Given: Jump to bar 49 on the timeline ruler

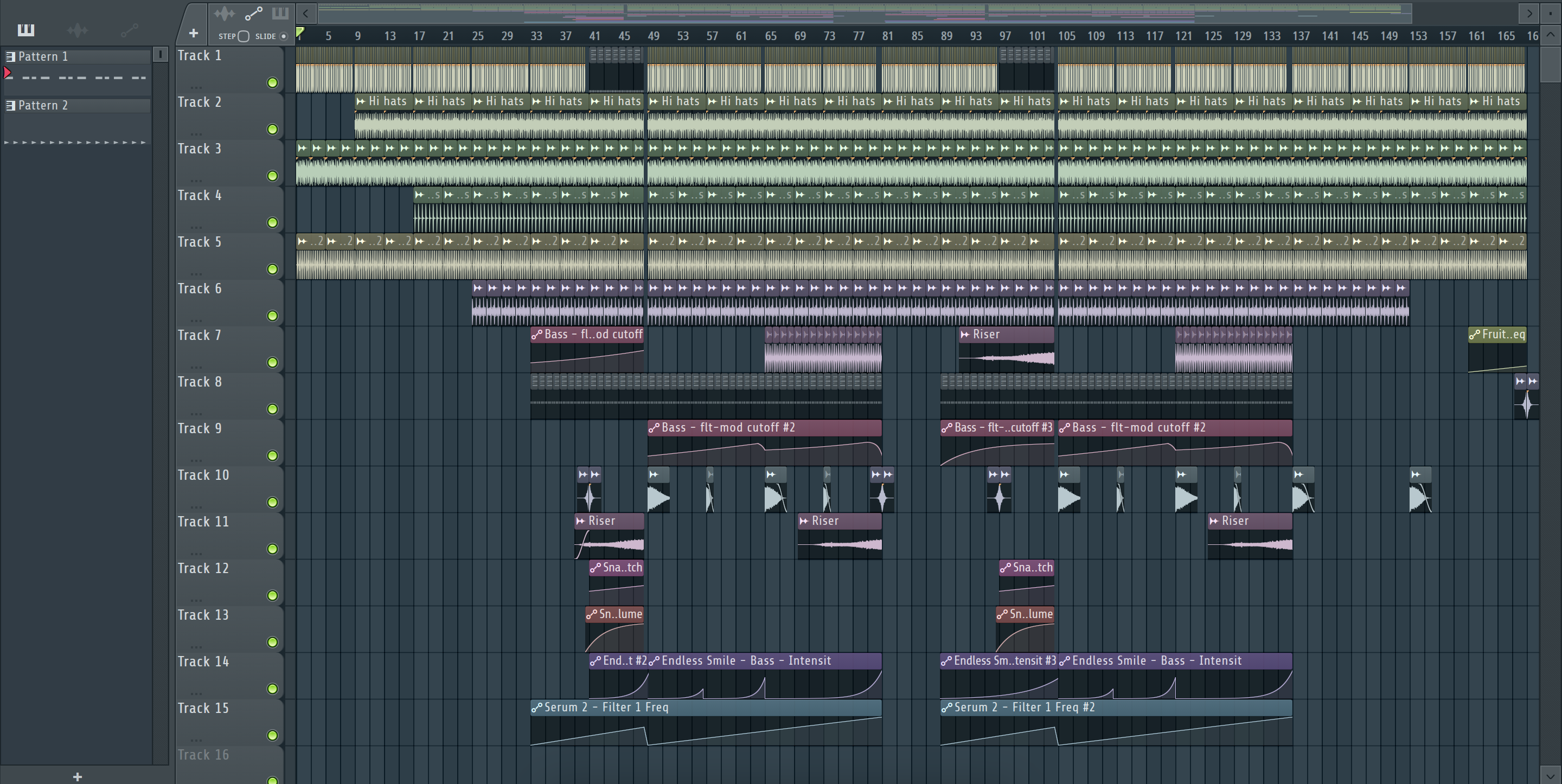Looking at the screenshot, I should click(x=653, y=36).
